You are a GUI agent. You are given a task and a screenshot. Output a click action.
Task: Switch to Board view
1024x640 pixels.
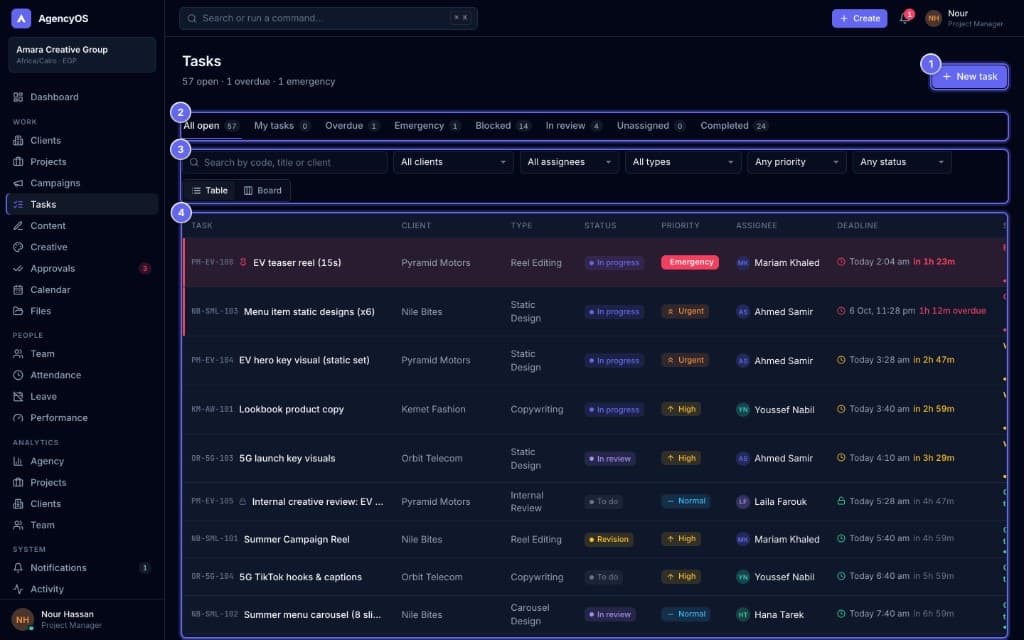(x=263, y=191)
